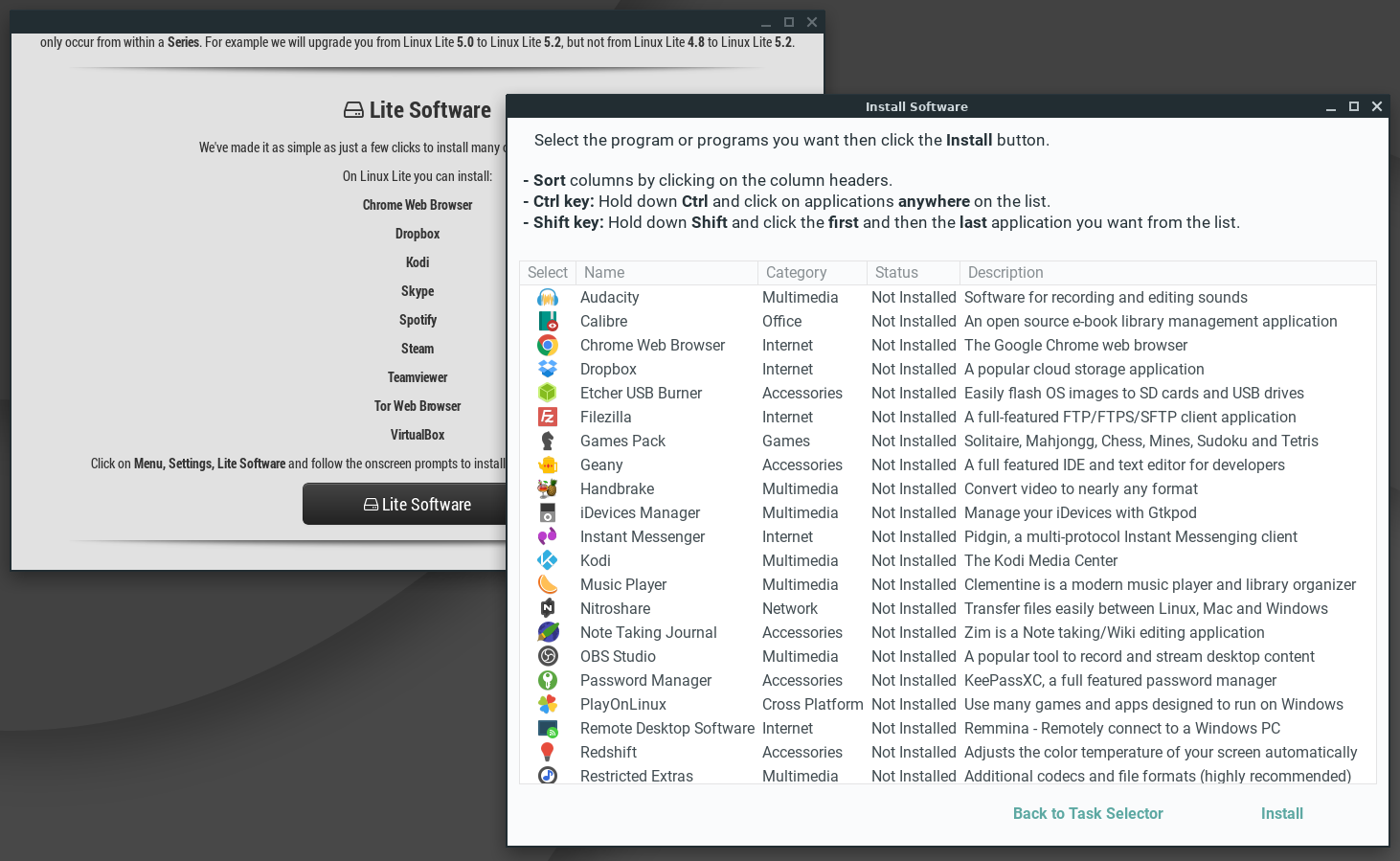The height and width of the screenshot is (861, 1400).
Task: Select Etcher USB Burner entry
Action: click(x=641, y=393)
